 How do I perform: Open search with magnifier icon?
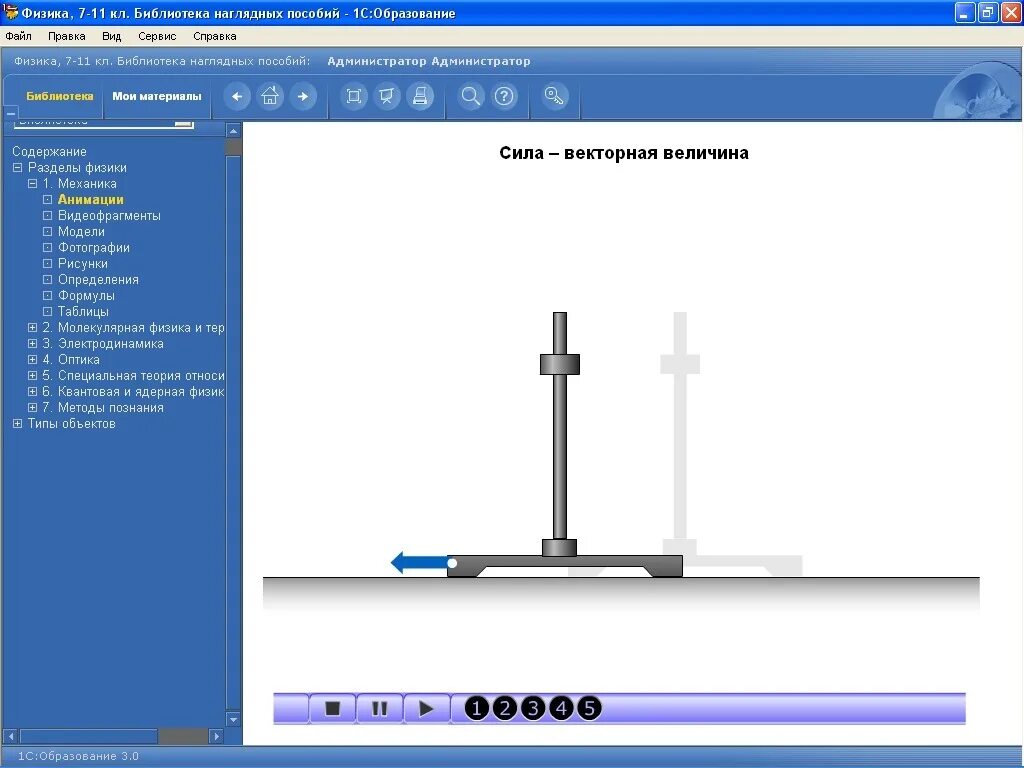tap(470, 97)
